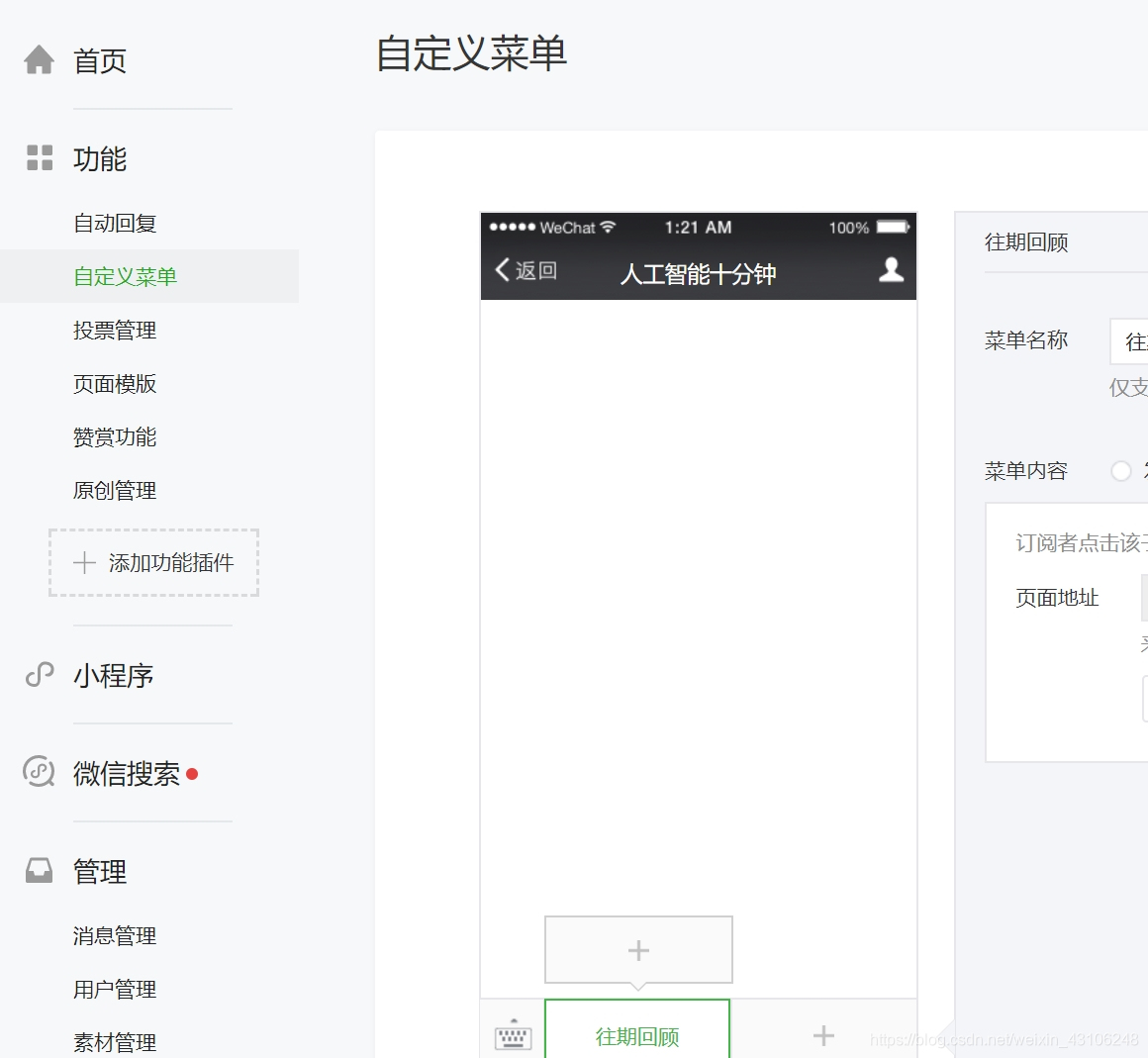
Task: Click the WeChat search icon beside 微信搜索
Action: click(39, 772)
